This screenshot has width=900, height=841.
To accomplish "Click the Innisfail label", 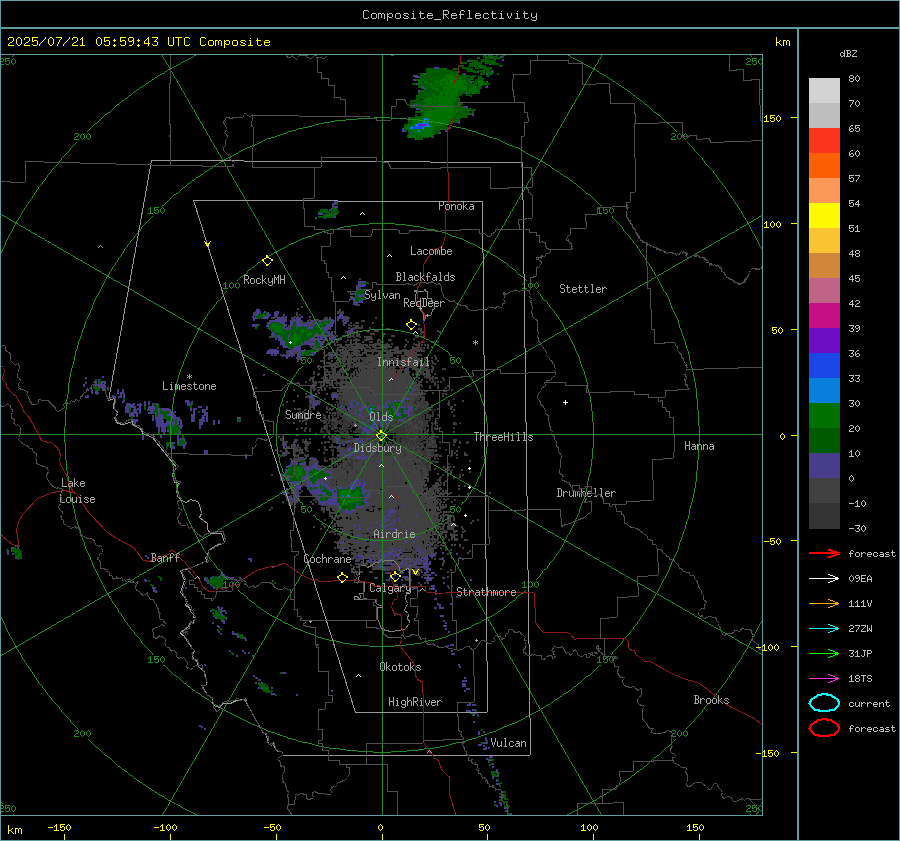I will (403, 362).
